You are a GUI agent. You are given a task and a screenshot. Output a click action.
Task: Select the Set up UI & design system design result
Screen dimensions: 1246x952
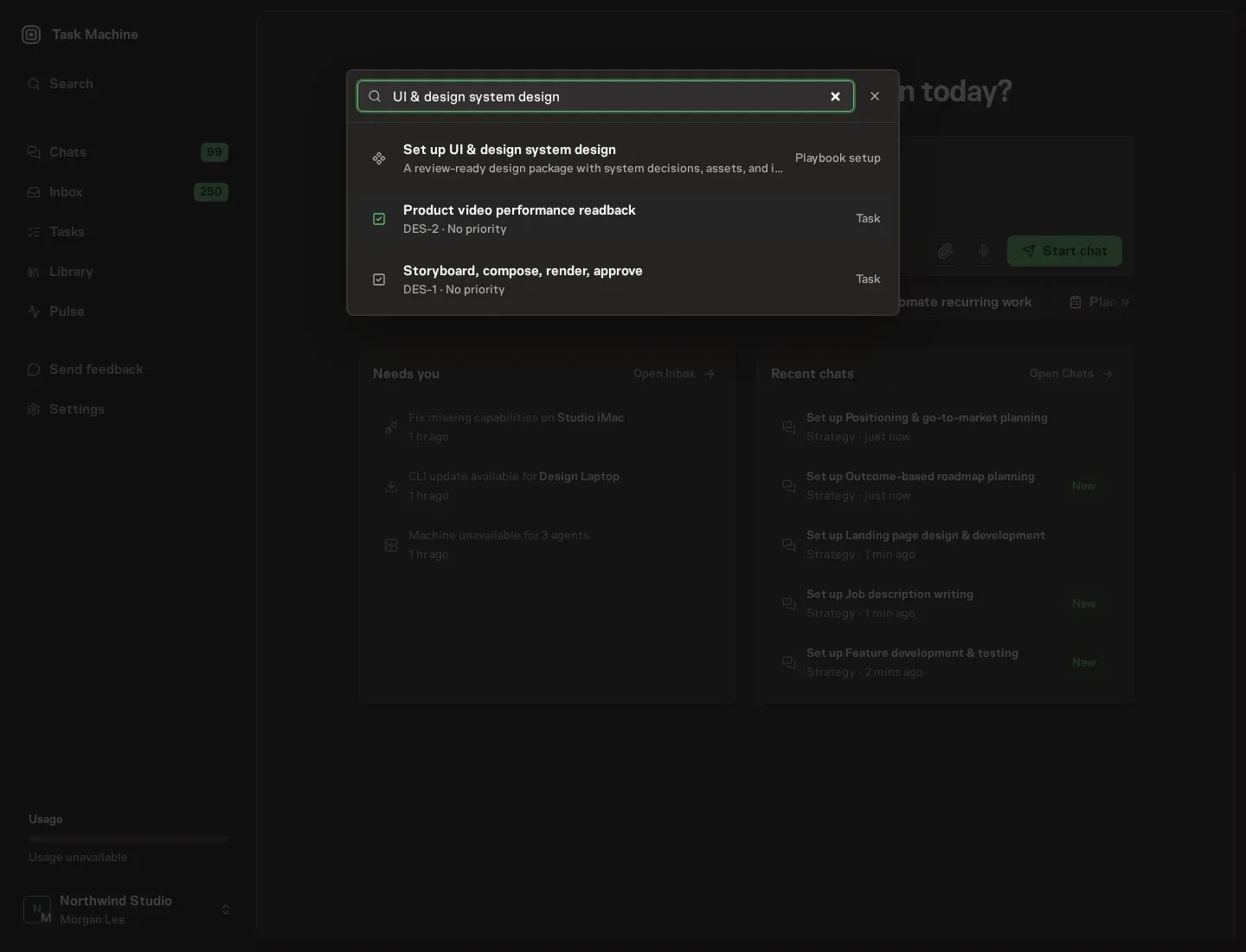pos(623,158)
